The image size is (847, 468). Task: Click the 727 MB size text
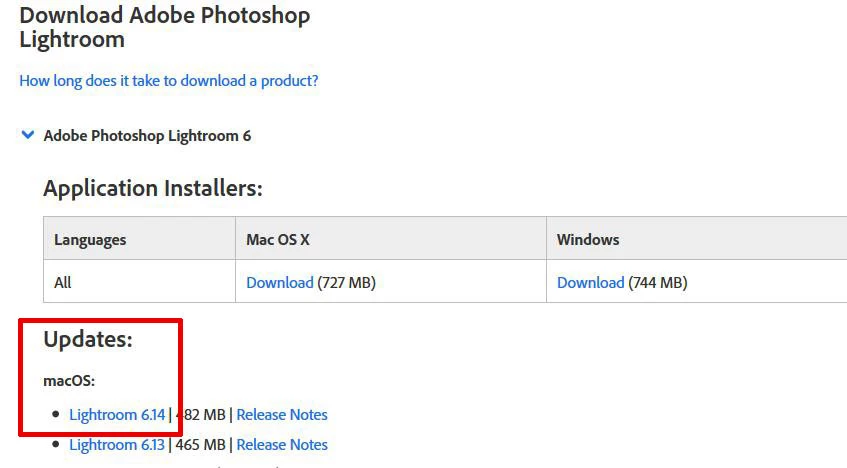(x=346, y=283)
